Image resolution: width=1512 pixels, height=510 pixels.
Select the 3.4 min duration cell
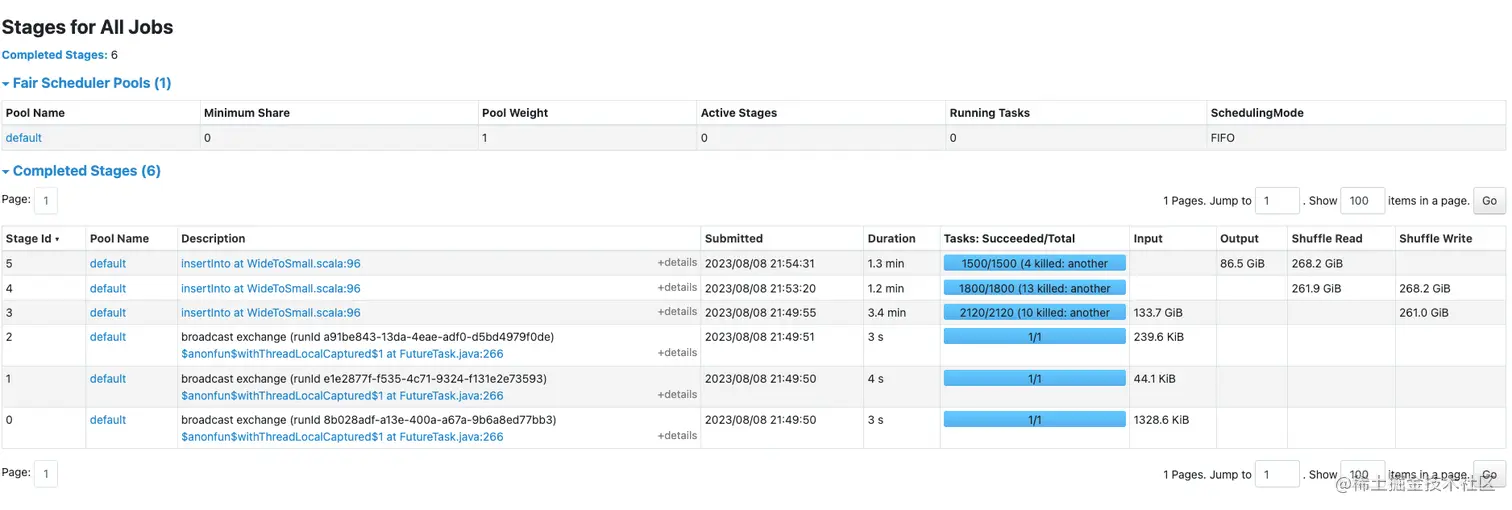tap(902, 313)
